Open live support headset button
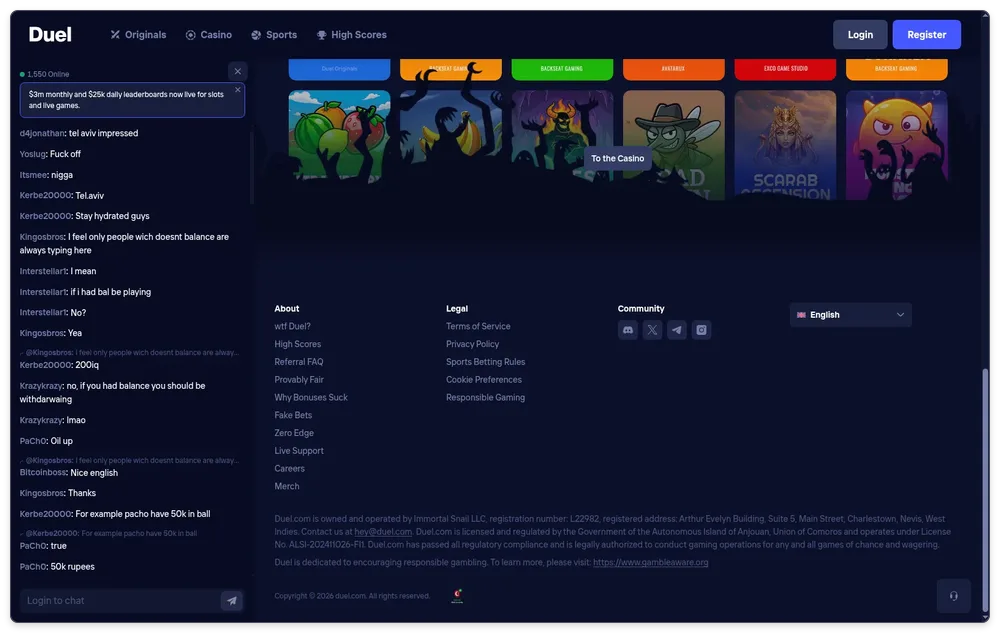The width and height of the screenshot is (1000, 633). 953,596
